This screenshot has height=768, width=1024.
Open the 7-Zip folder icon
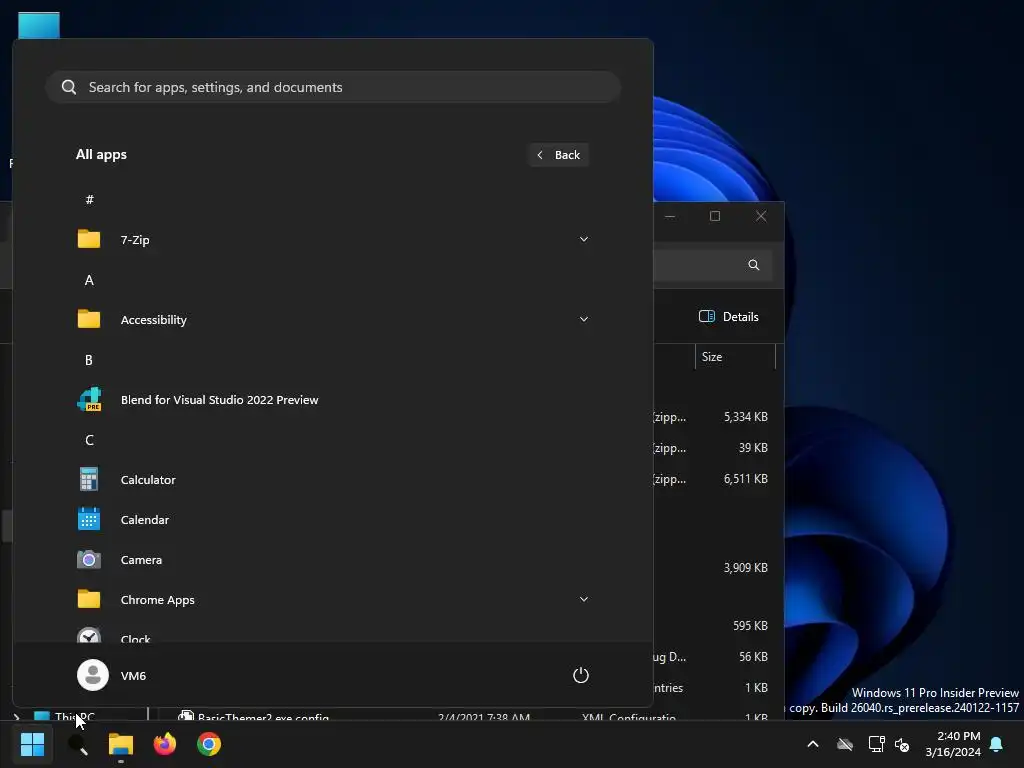pyautogui.click(x=89, y=239)
